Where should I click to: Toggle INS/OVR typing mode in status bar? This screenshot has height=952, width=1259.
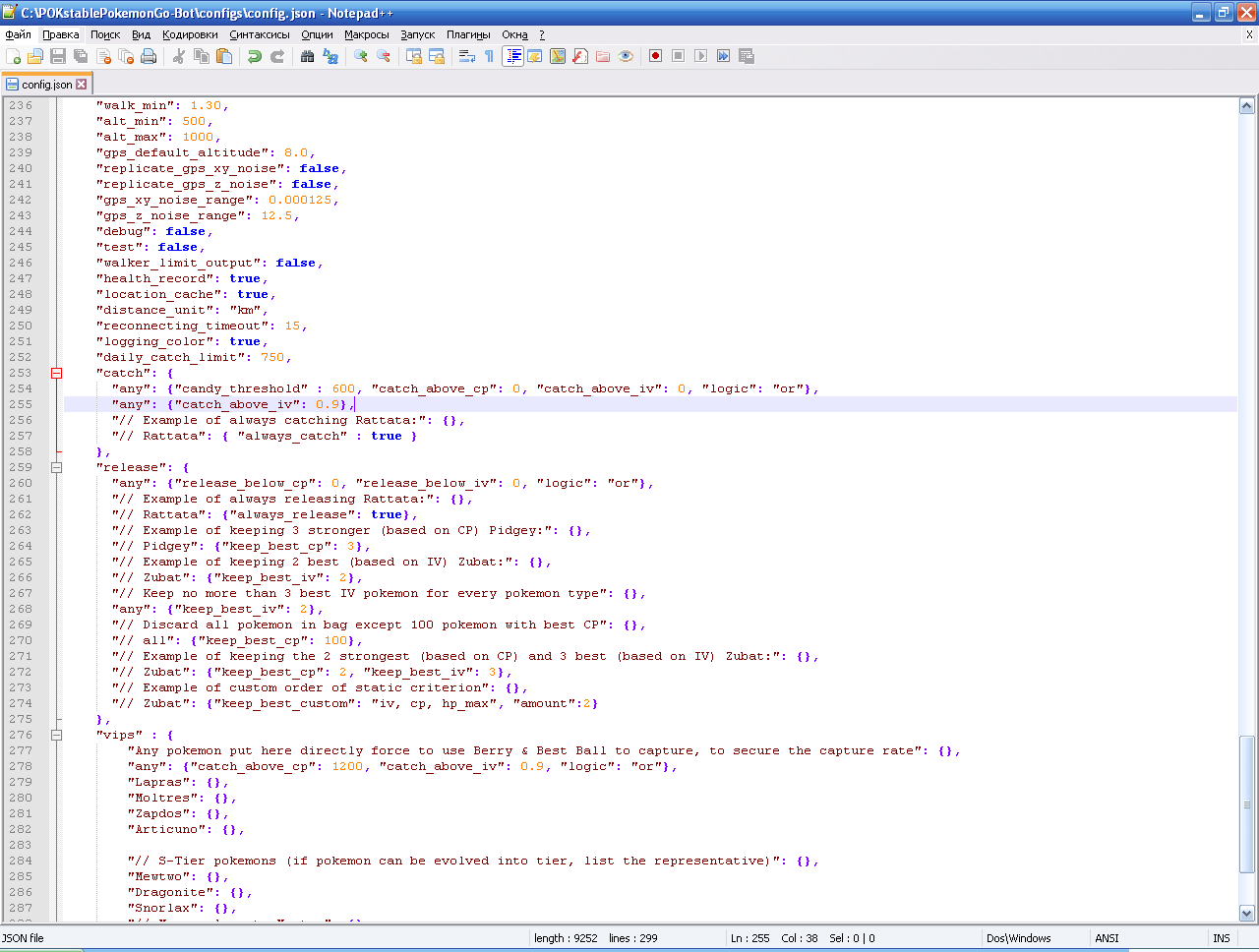coord(1222,938)
